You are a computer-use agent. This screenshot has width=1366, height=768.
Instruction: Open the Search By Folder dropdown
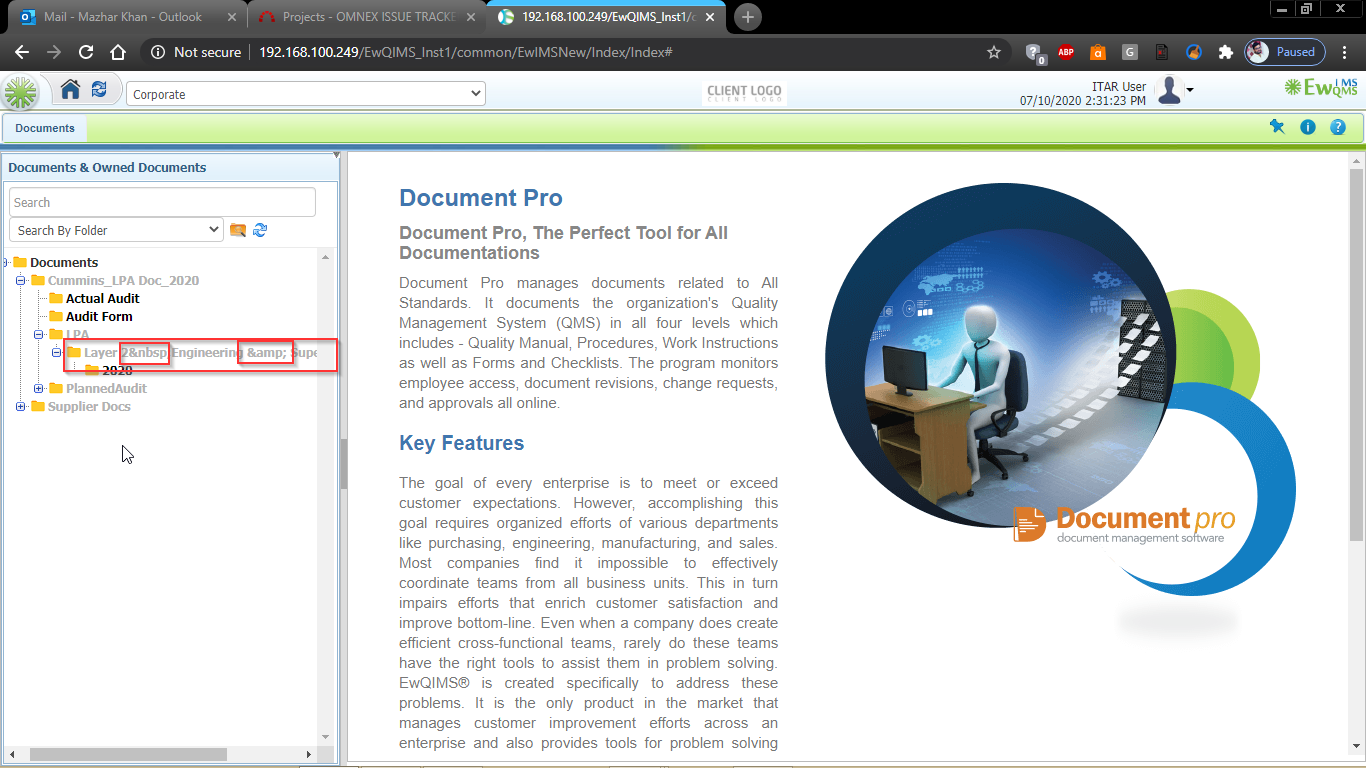point(116,230)
